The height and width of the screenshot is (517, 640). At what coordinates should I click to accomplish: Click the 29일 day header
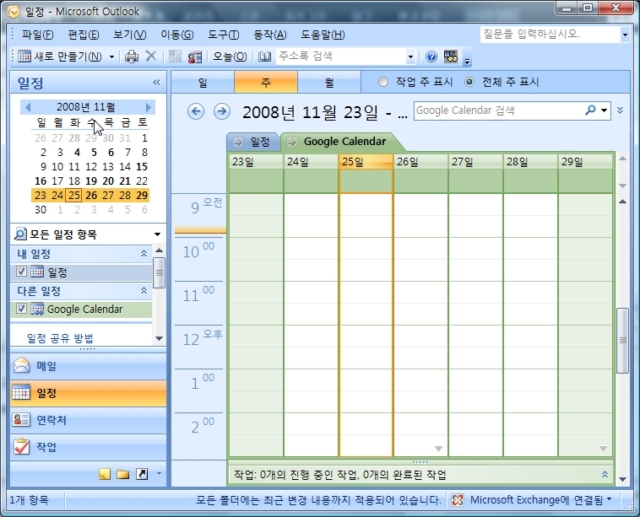pyautogui.click(x=585, y=162)
